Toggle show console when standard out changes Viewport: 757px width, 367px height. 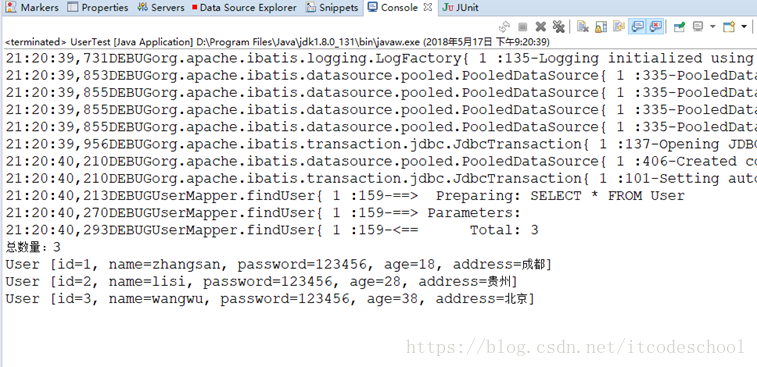pyautogui.click(x=637, y=26)
